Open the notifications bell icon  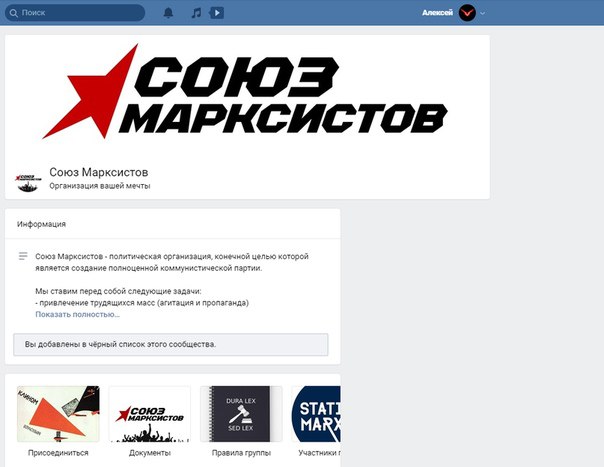168,13
